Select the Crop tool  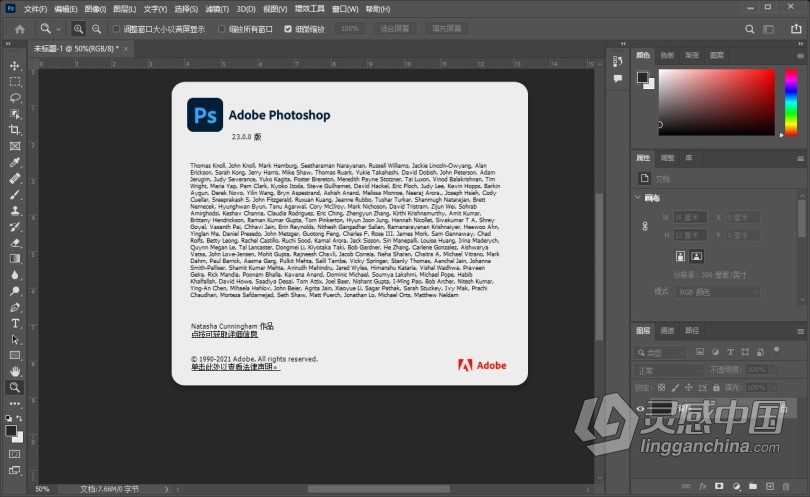coord(14,130)
